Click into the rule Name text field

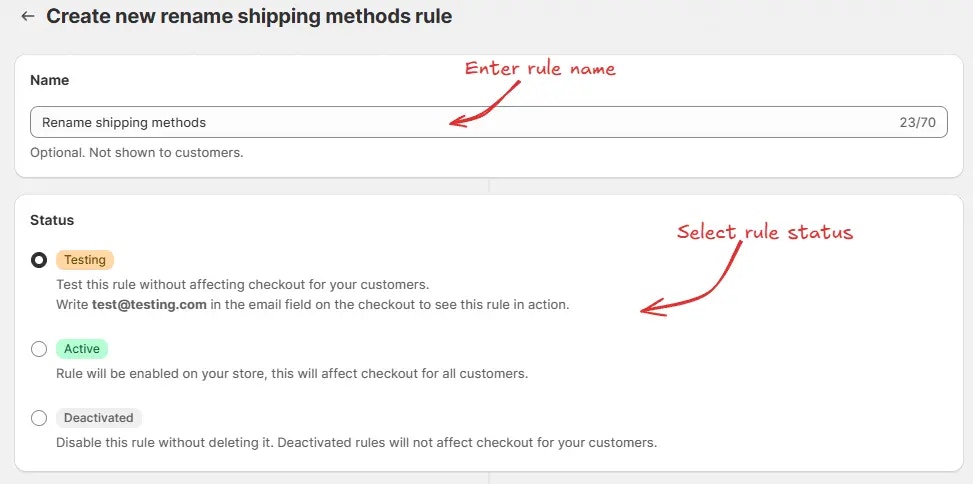(x=488, y=122)
